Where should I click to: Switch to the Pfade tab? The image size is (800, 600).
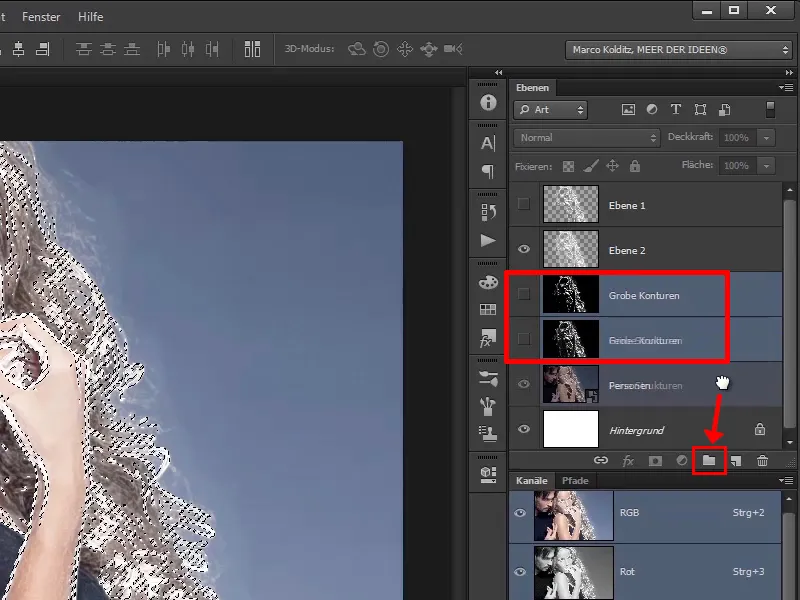tap(575, 481)
